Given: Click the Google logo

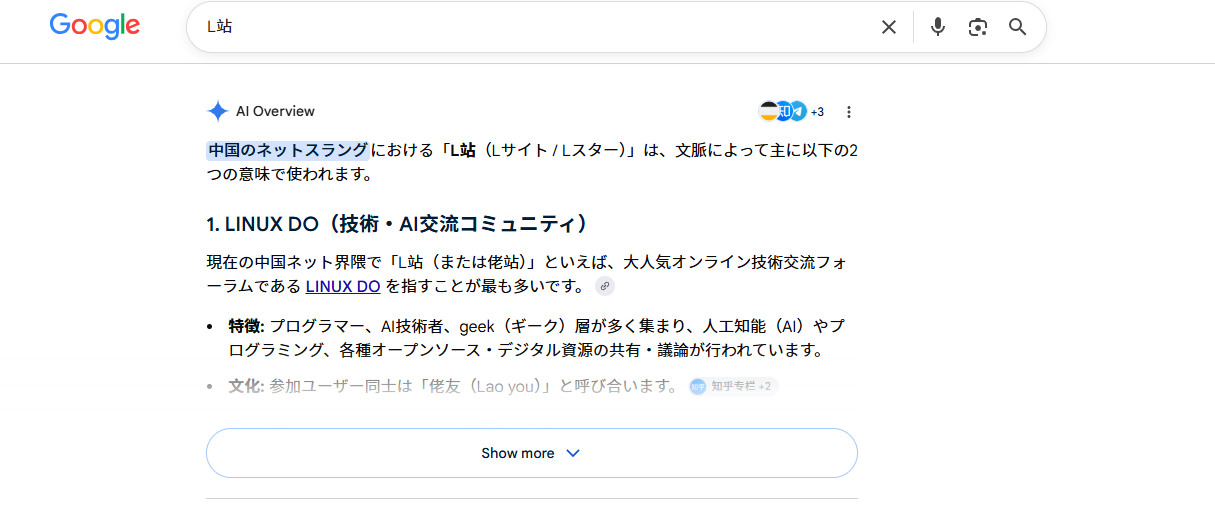Looking at the screenshot, I should (x=95, y=27).
